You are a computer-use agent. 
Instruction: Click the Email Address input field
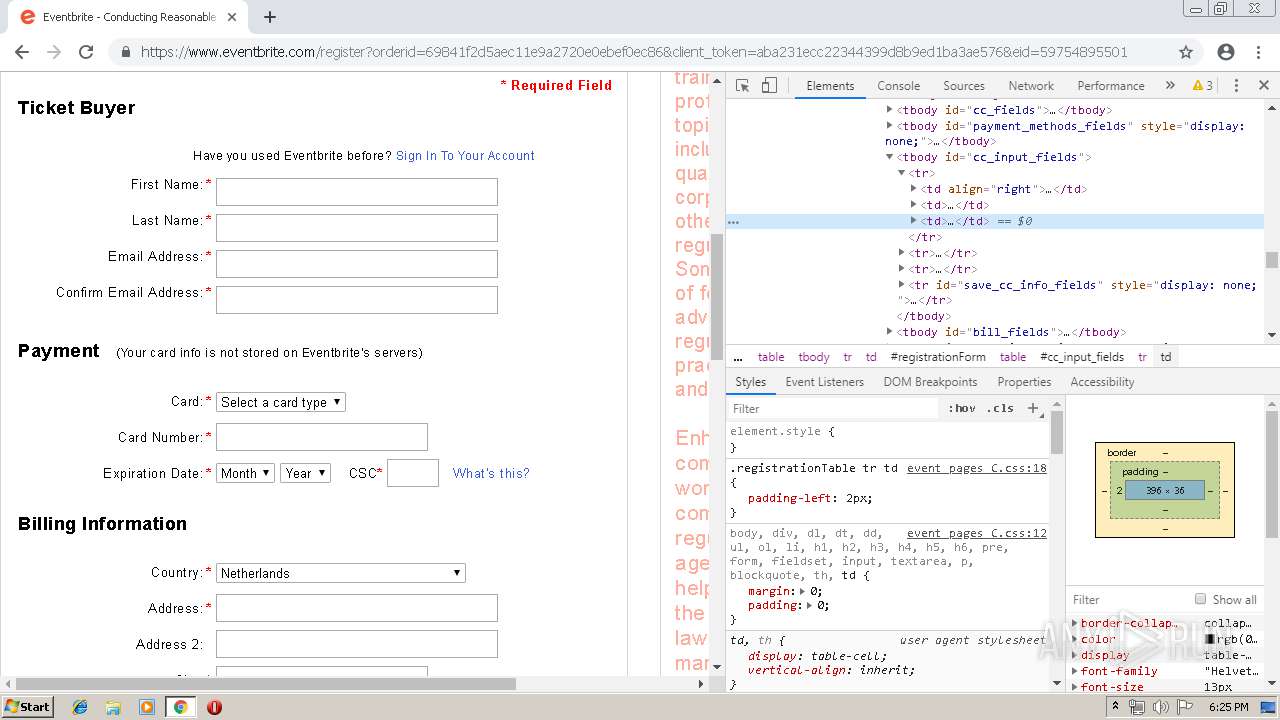click(357, 264)
